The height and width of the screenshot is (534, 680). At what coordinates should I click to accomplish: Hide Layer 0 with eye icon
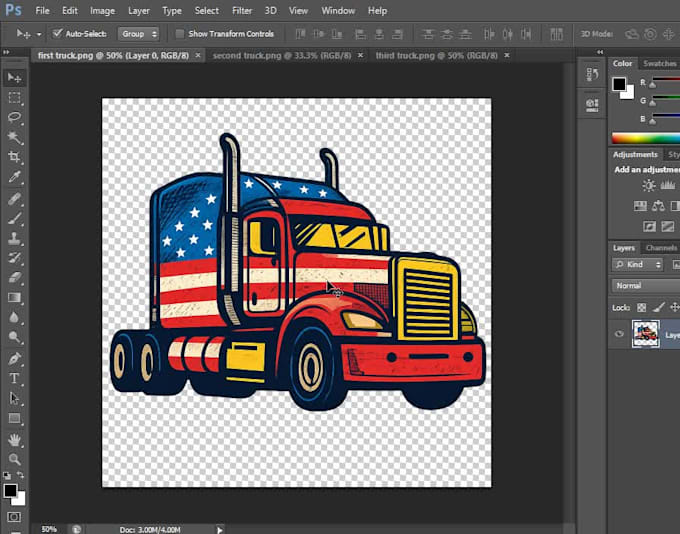619,334
